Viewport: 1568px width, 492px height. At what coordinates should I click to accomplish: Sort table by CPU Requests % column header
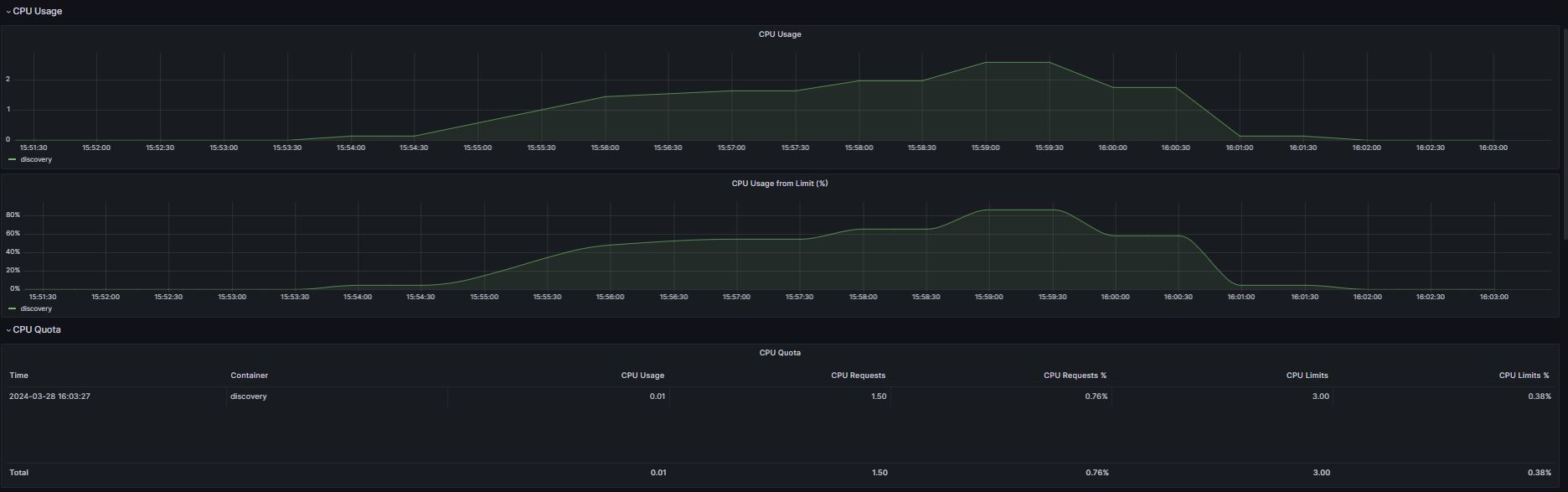point(1075,375)
